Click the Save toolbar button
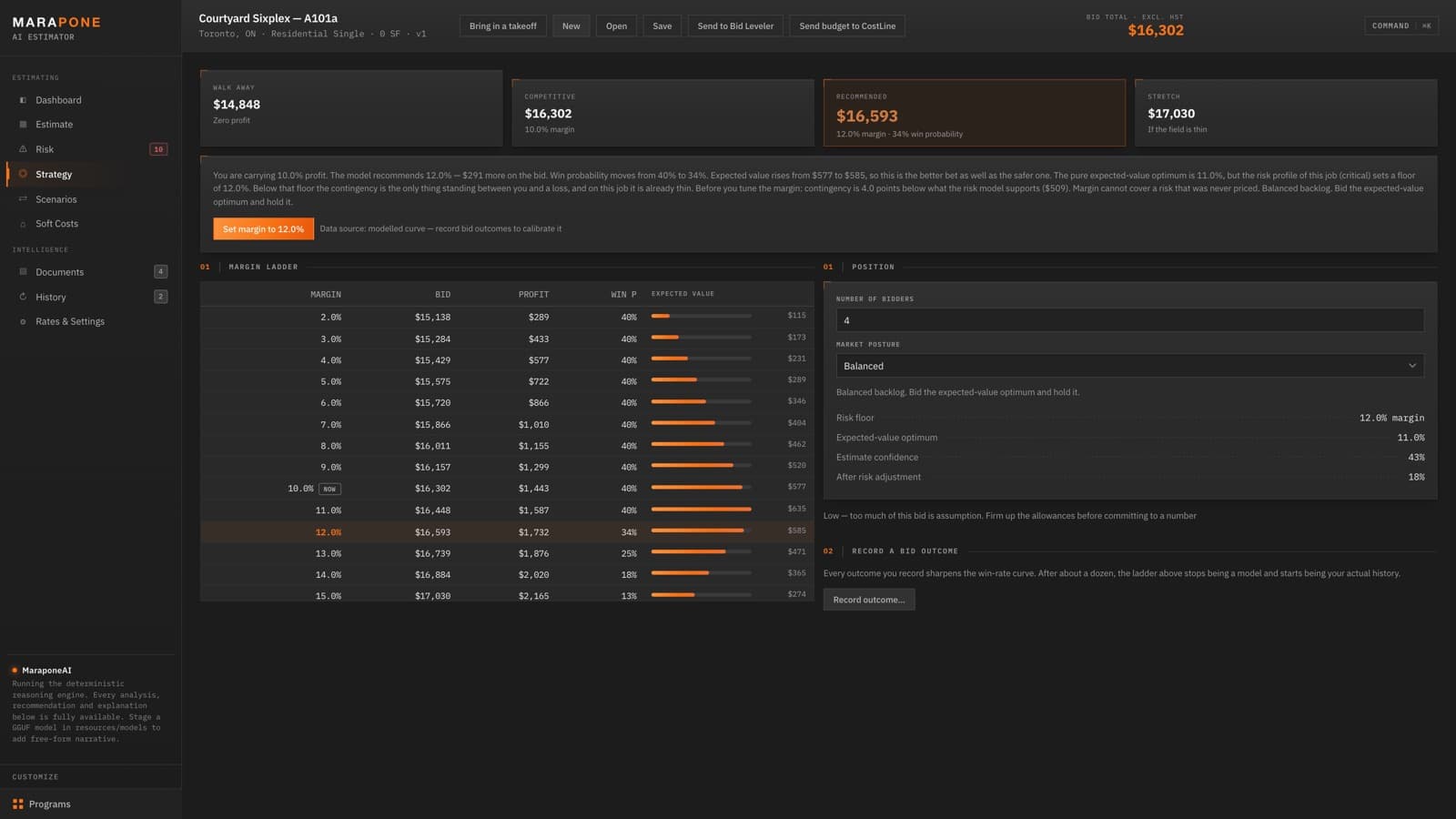The width and height of the screenshot is (1456, 819). pos(662,25)
